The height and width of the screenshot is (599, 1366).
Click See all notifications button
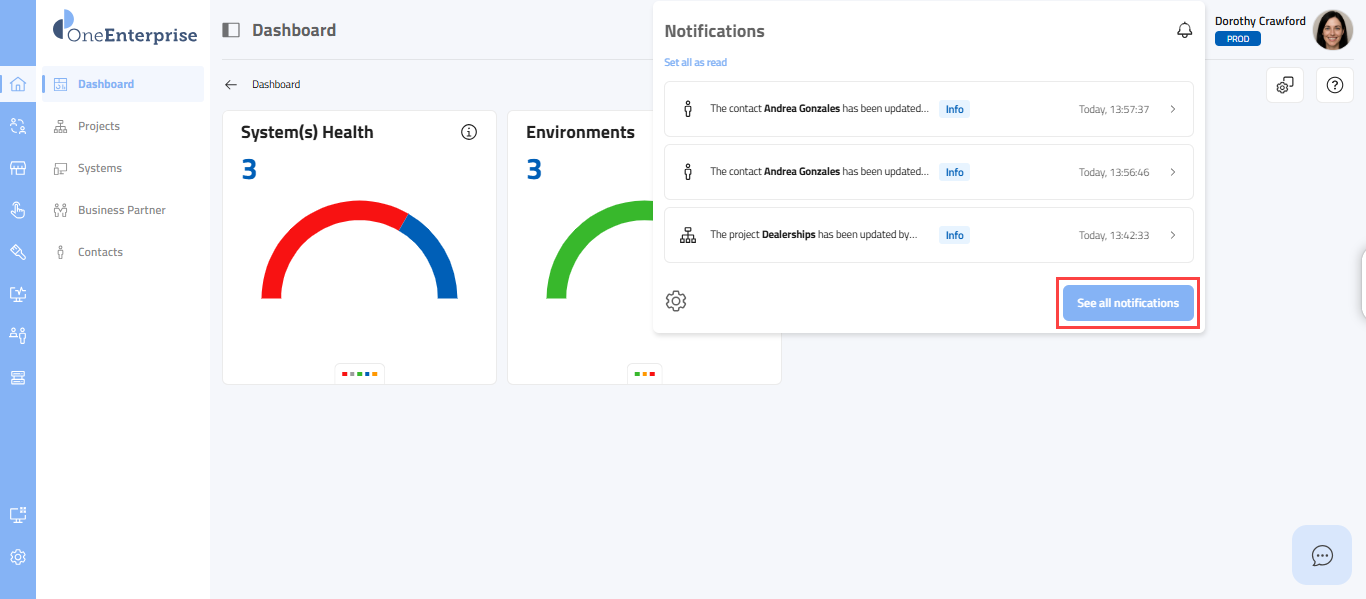[x=1127, y=303]
